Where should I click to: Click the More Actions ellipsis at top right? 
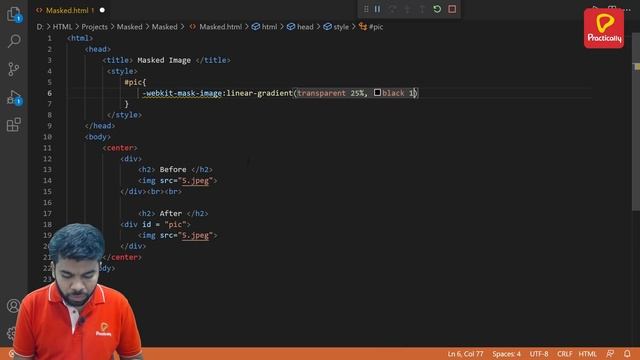[x=628, y=9]
